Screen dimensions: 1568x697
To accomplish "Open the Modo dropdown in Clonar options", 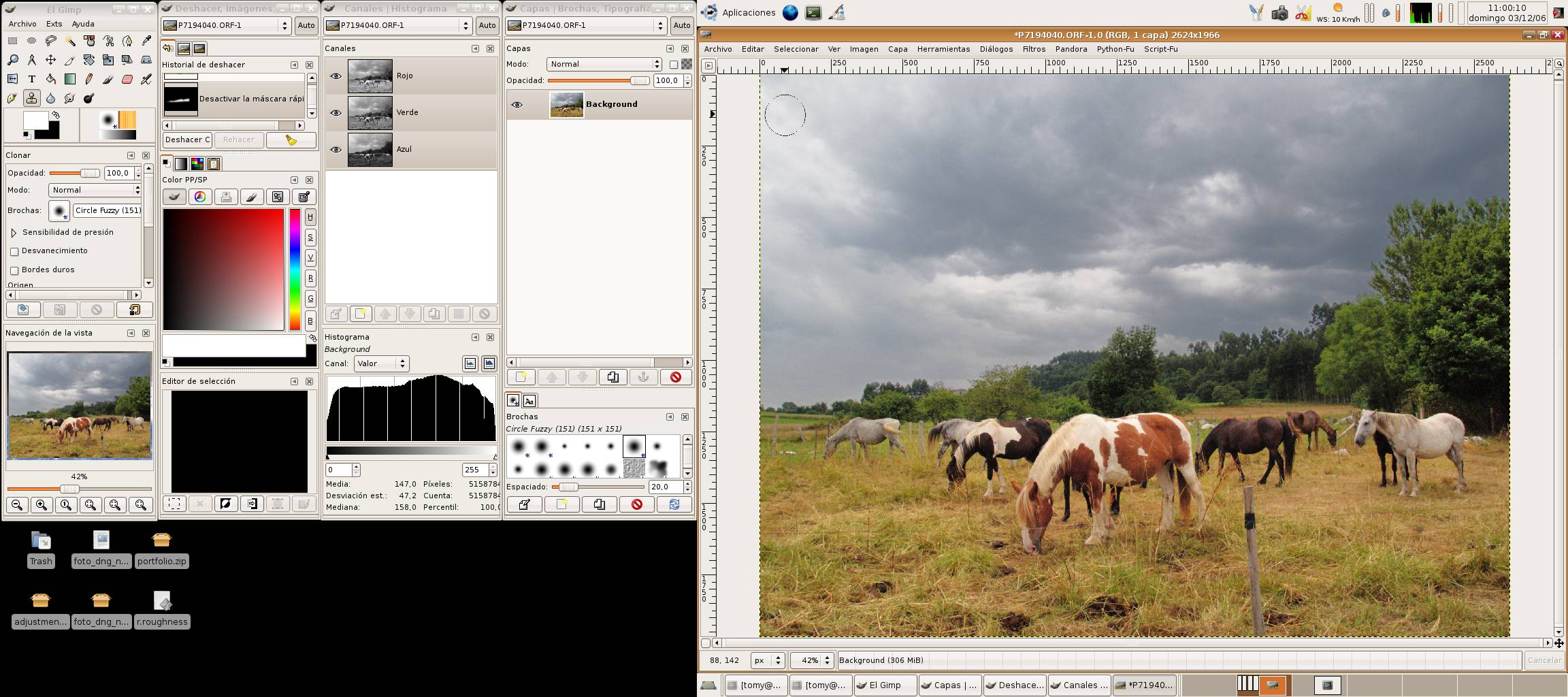I will [95, 190].
